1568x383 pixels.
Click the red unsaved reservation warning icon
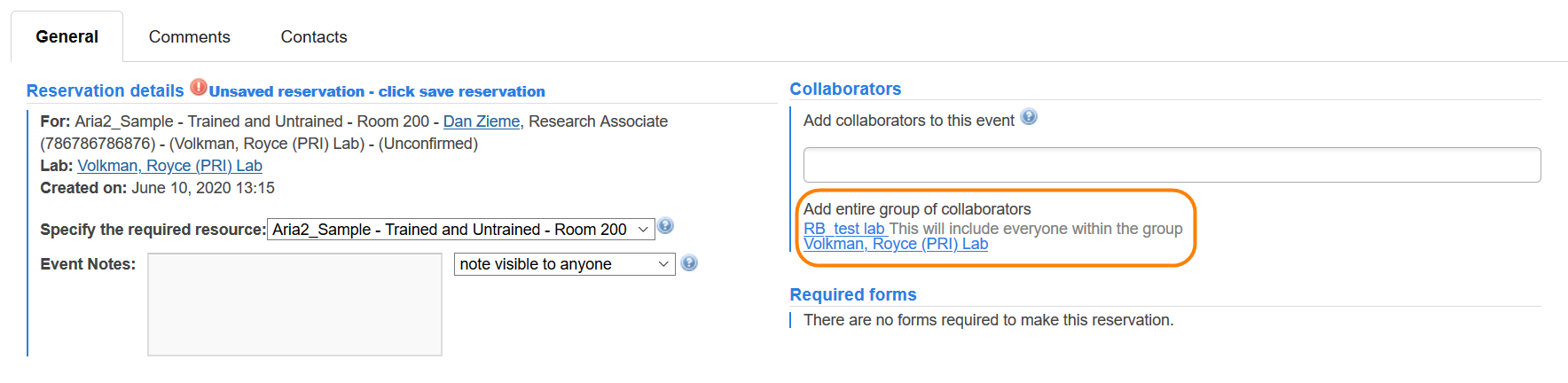(x=199, y=88)
